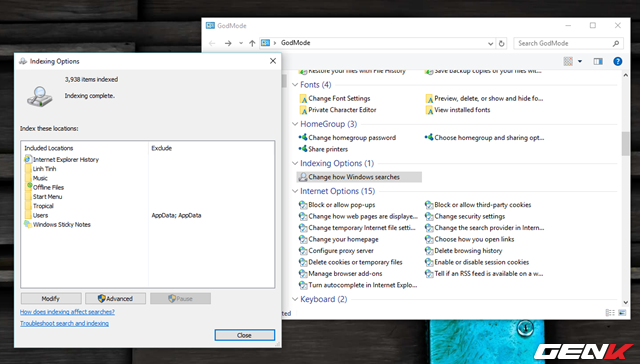Click the Change how Windows searches icon
The height and width of the screenshot is (364, 640).
tap(303, 177)
